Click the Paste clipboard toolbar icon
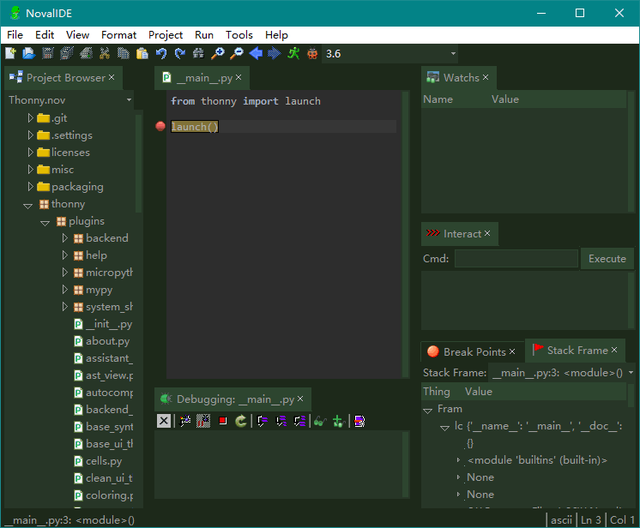 [142, 53]
